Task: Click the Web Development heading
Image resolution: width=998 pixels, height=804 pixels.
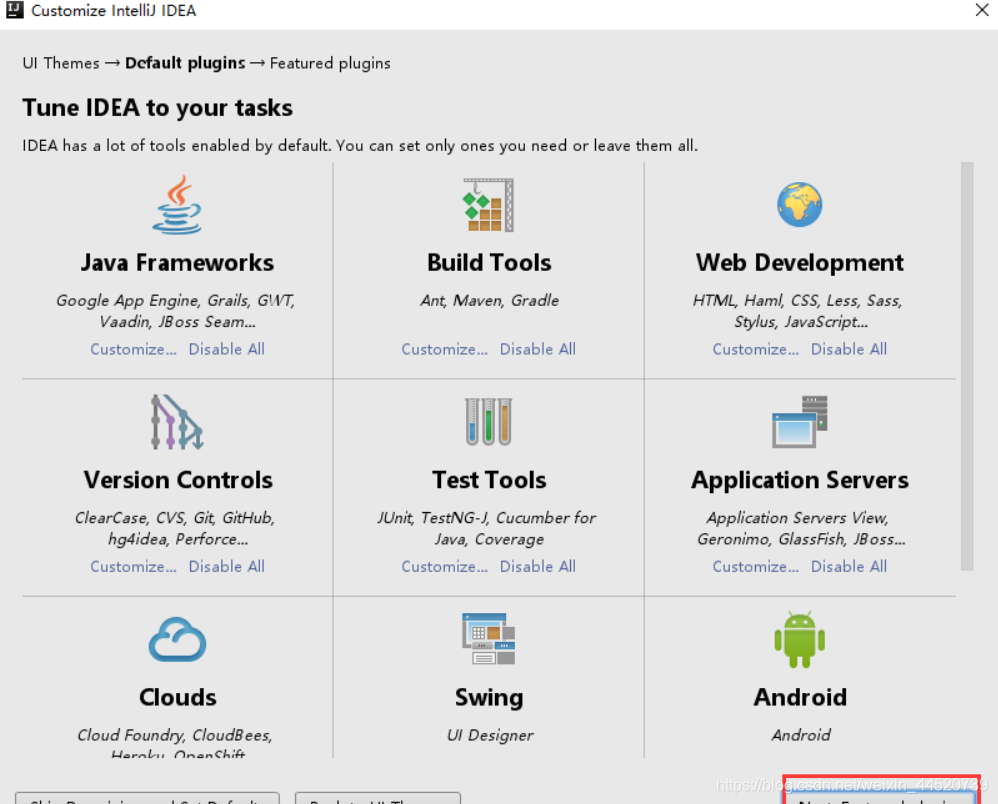Action: pyautogui.click(x=799, y=263)
